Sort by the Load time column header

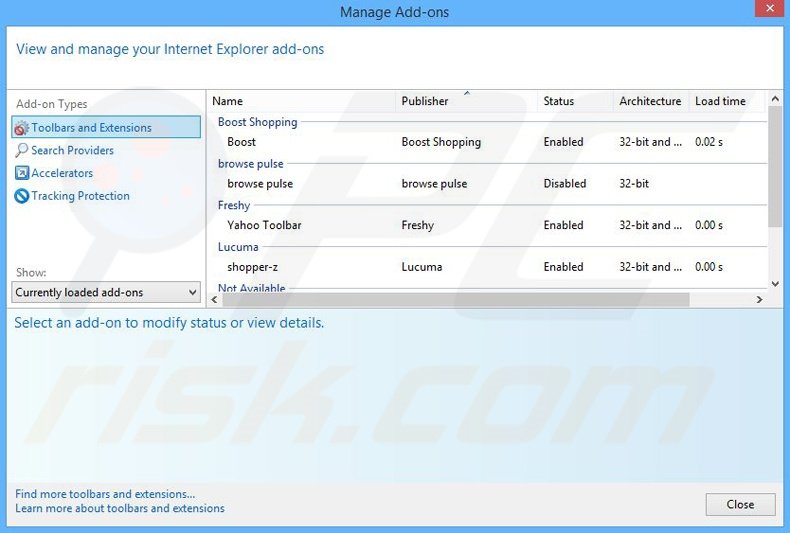pos(720,101)
